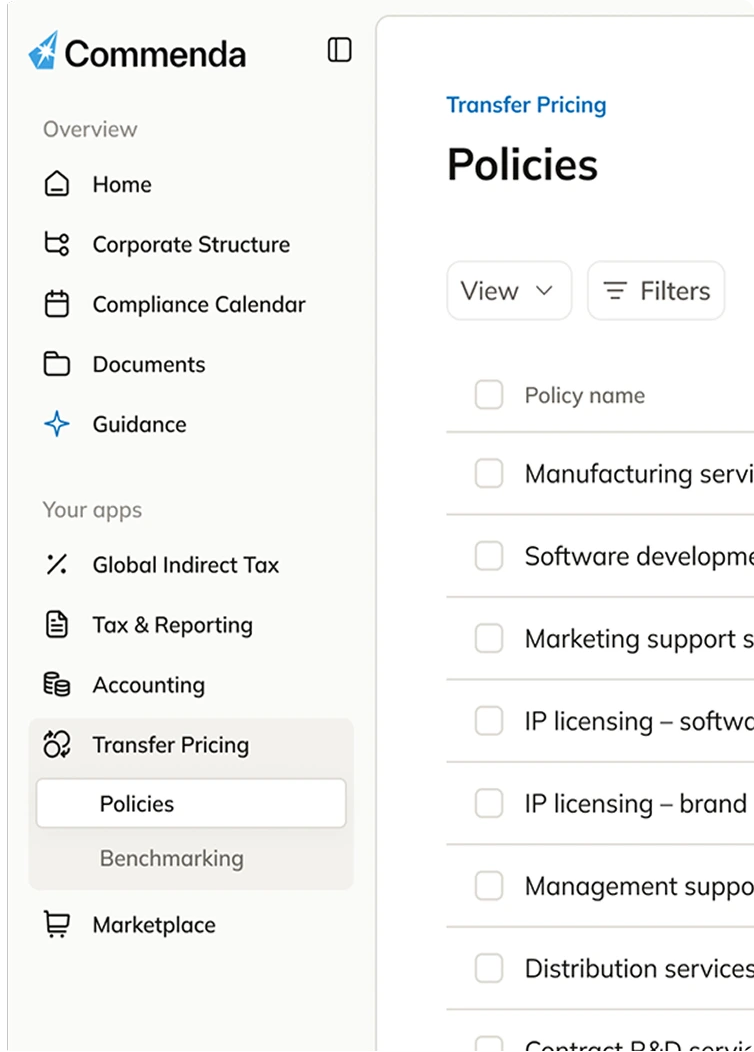This screenshot has width=754, height=1052.
Task: Check the Manufacturing services policy checkbox
Action: (489, 474)
